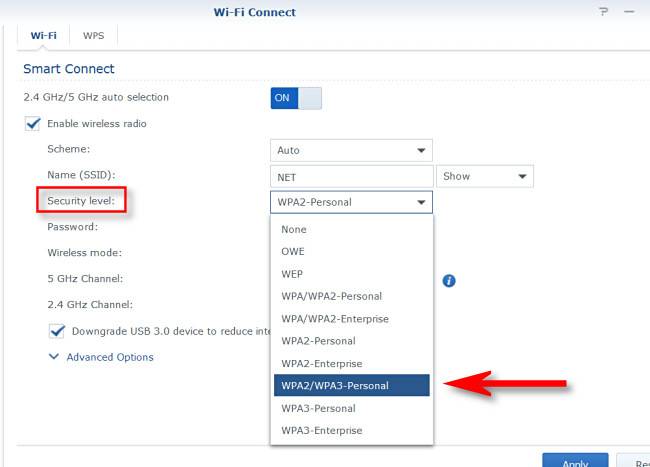Click the Name (SSID) field containing NET
Image resolution: width=650 pixels, height=467 pixels.
tap(352, 177)
